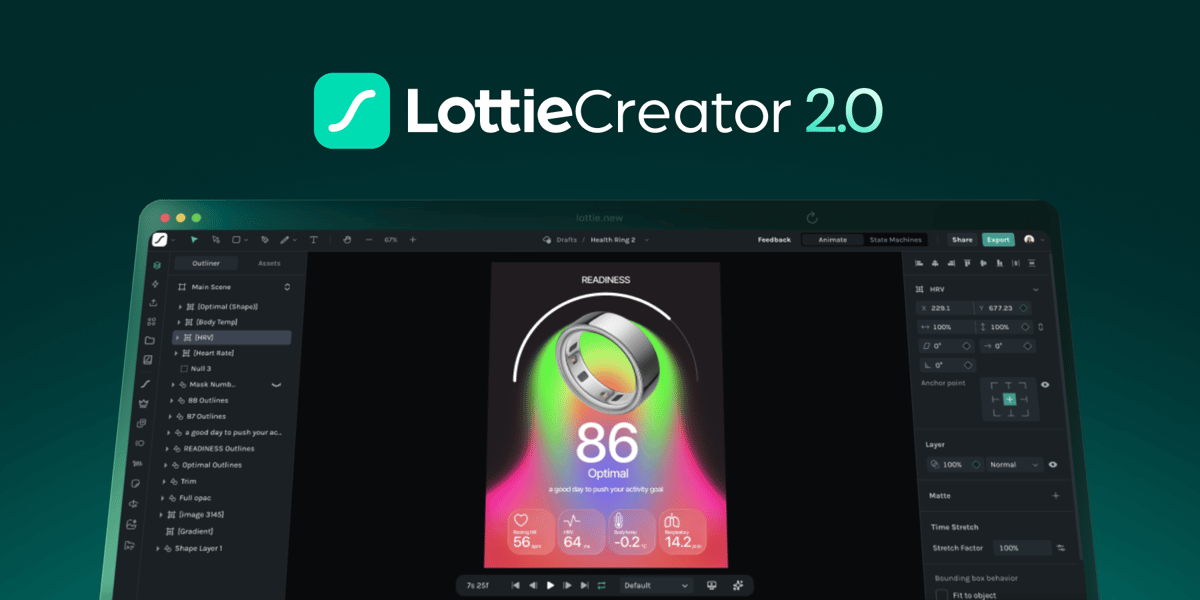The image size is (1200, 600).
Task: Click the sparkle icon in playback bar
Action: [738, 585]
